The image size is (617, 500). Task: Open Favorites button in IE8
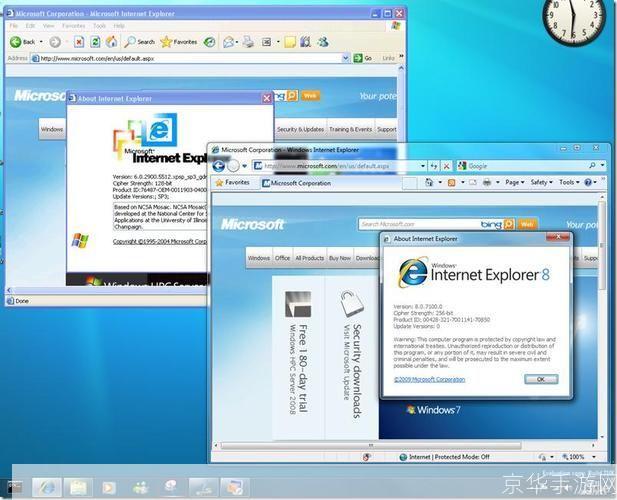[x=233, y=183]
